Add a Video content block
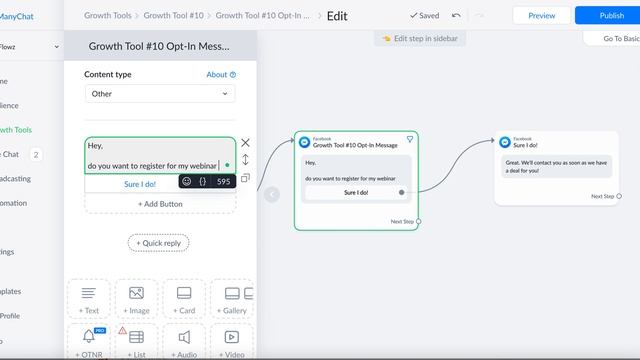 point(232,342)
